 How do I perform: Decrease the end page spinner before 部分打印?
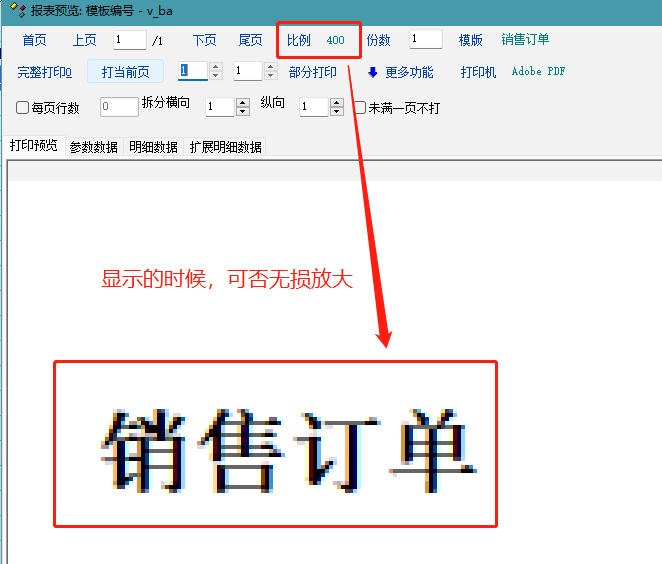[x=270, y=76]
